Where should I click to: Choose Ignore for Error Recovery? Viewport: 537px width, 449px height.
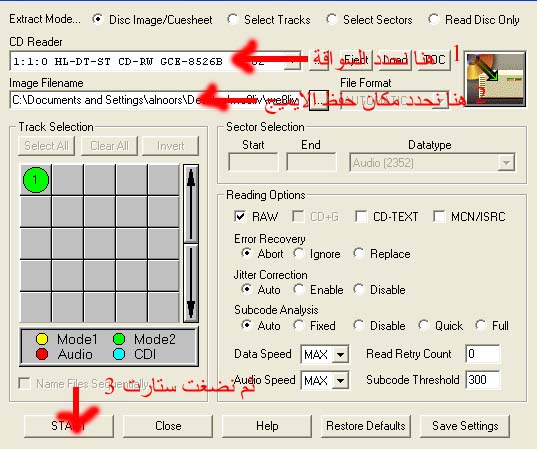coord(299,253)
